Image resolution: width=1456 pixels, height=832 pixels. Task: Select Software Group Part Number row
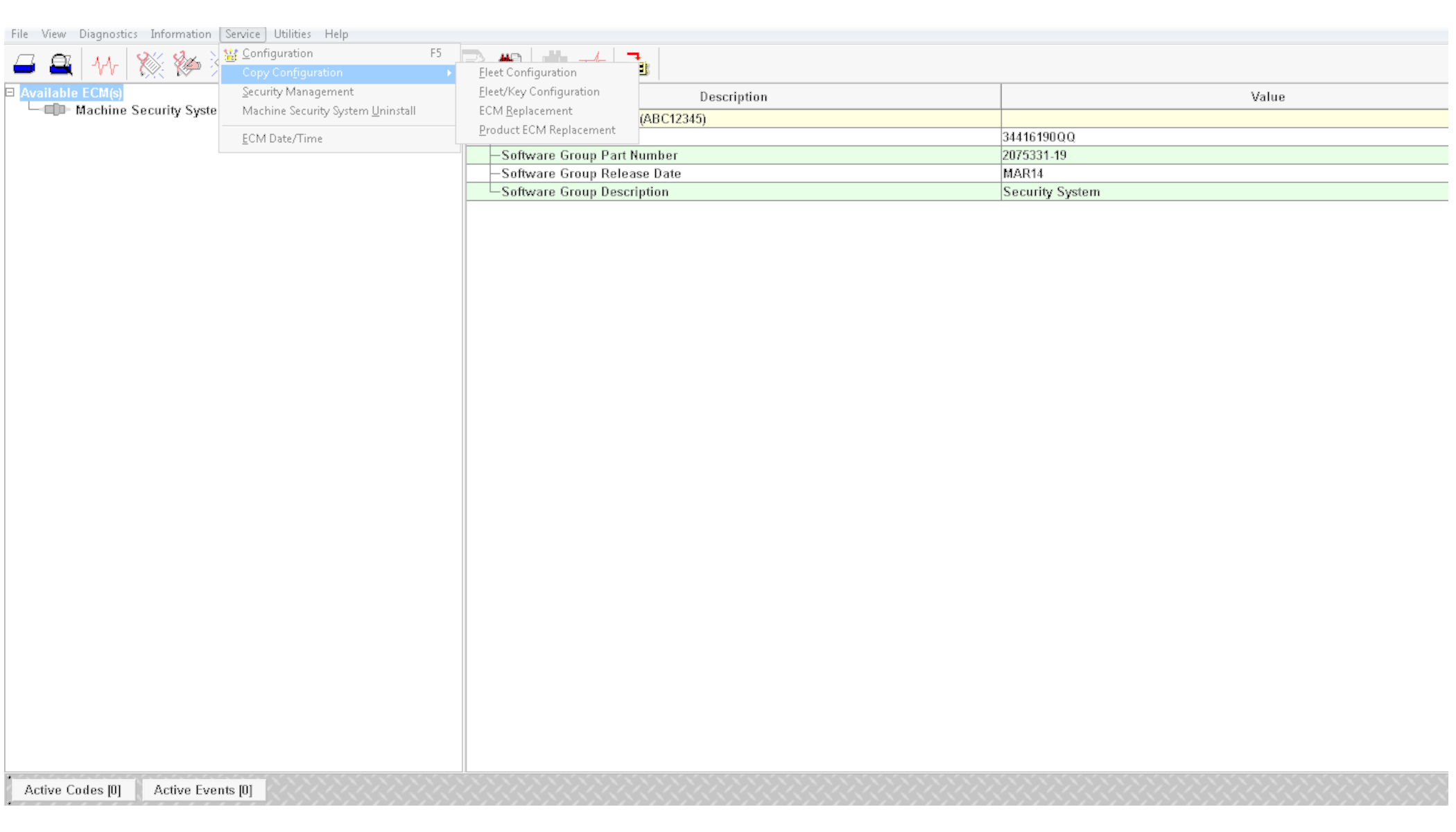(957, 155)
